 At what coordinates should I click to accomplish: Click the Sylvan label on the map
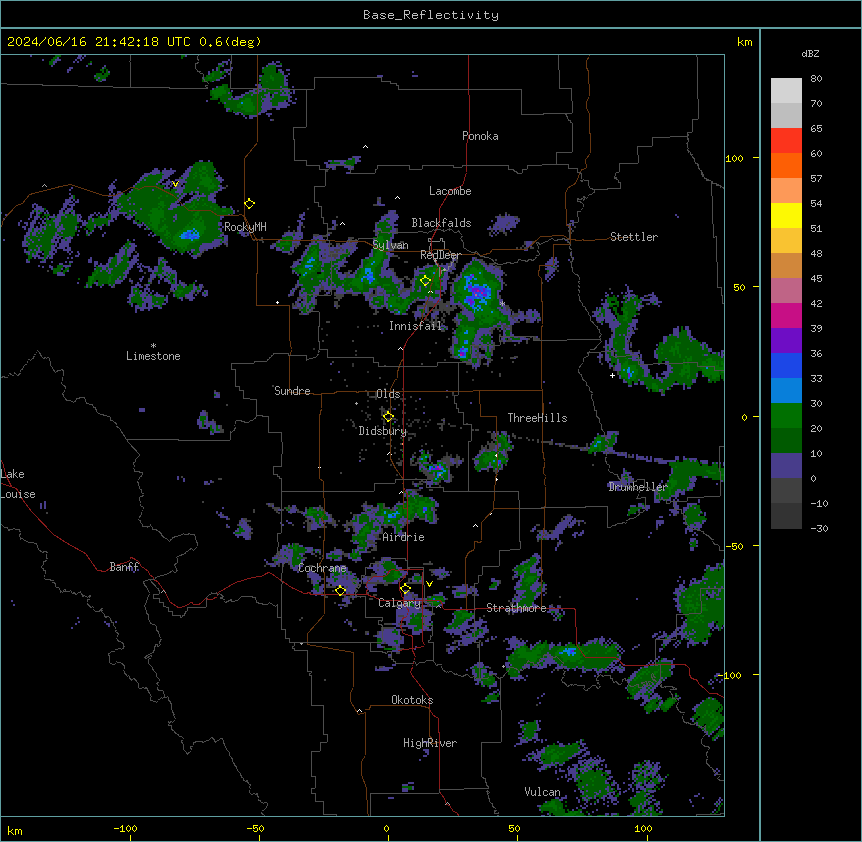click(390, 245)
